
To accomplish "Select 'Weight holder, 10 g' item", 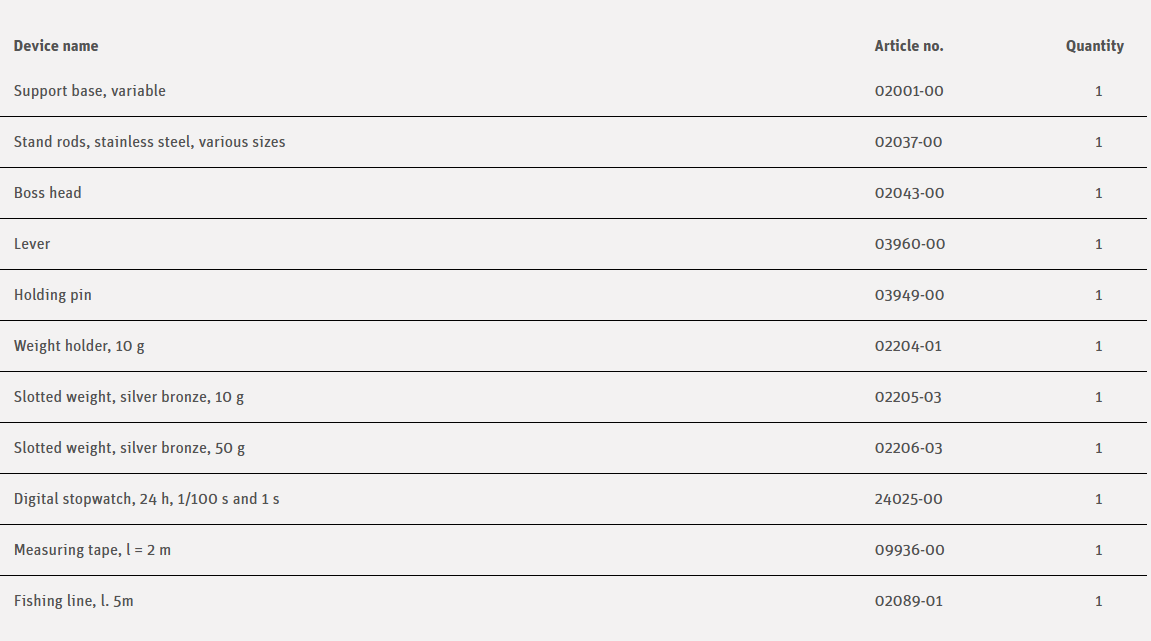I will point(79,346).
